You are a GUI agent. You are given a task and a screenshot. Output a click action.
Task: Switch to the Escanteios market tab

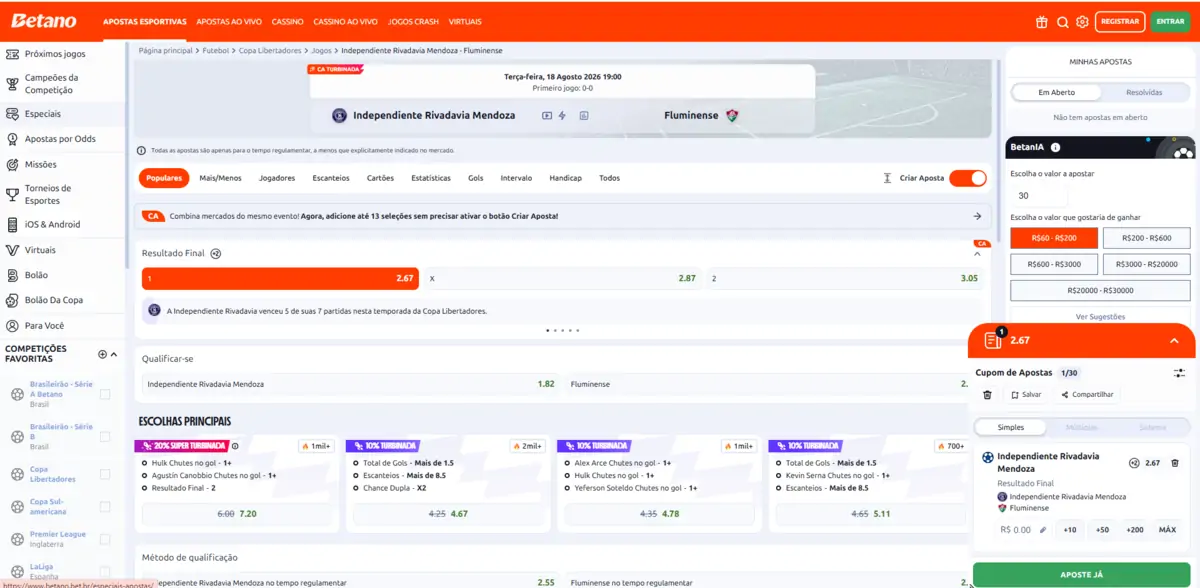(x=331, y=178)
